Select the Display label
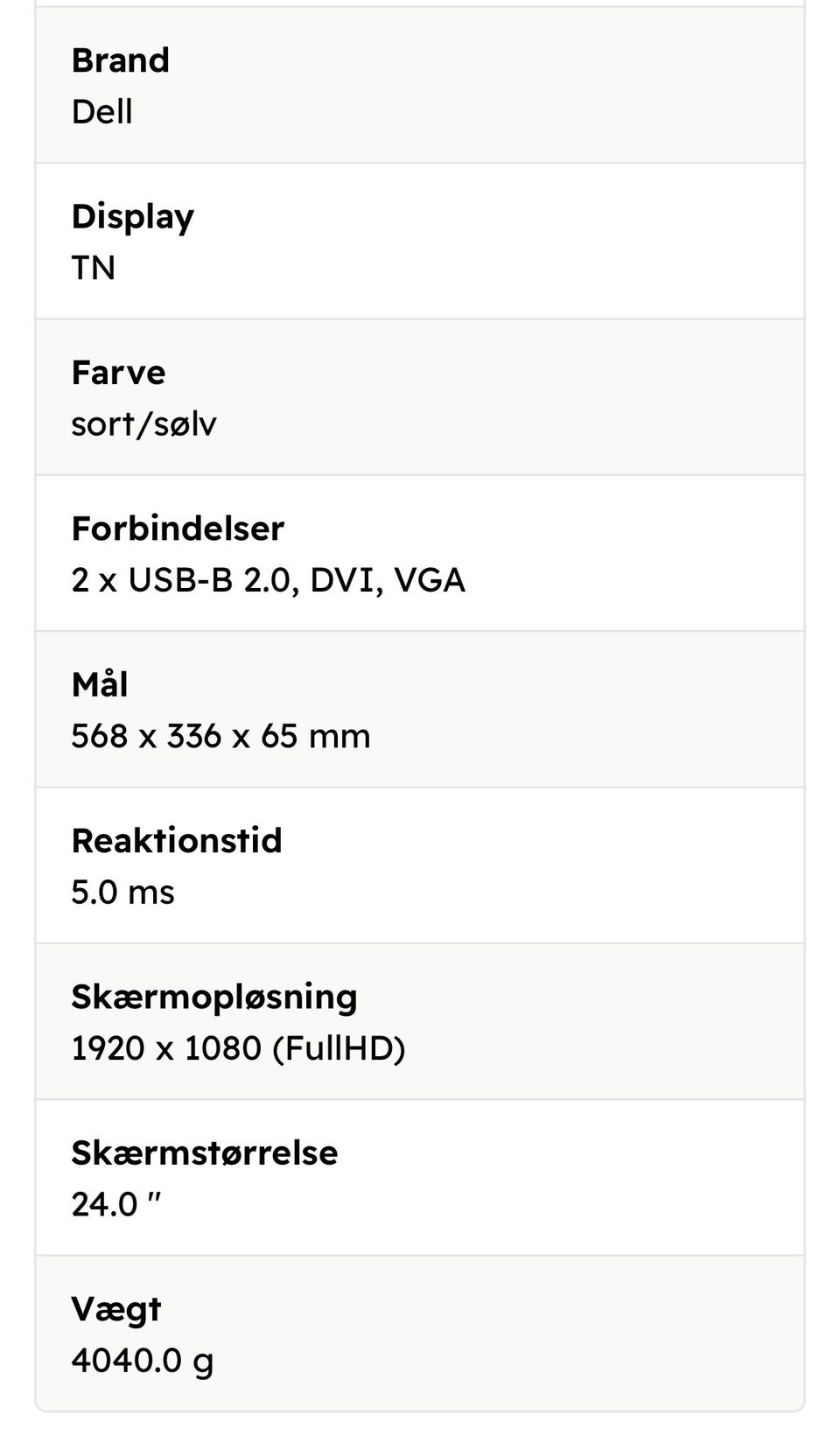This screenshot has height=1429, width=840. [133, 218]
